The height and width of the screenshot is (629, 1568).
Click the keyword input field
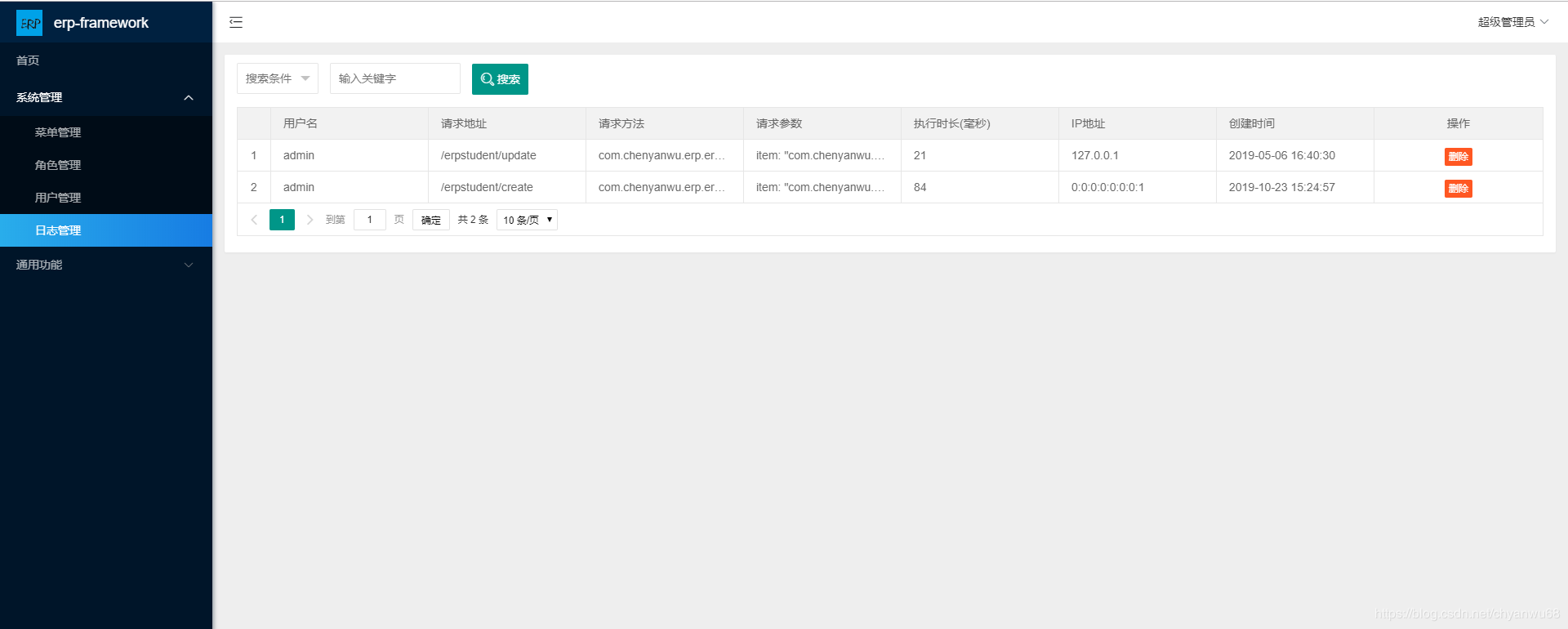click(x=394, y=79)
